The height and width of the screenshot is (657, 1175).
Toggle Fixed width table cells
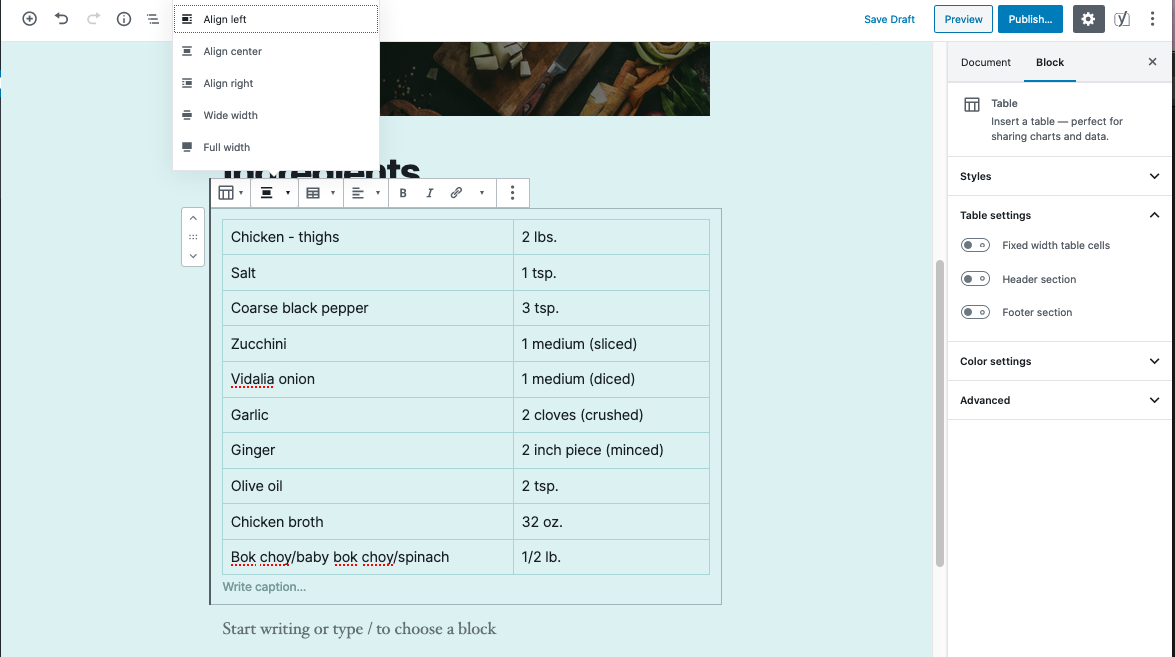(x=975, y=245)
